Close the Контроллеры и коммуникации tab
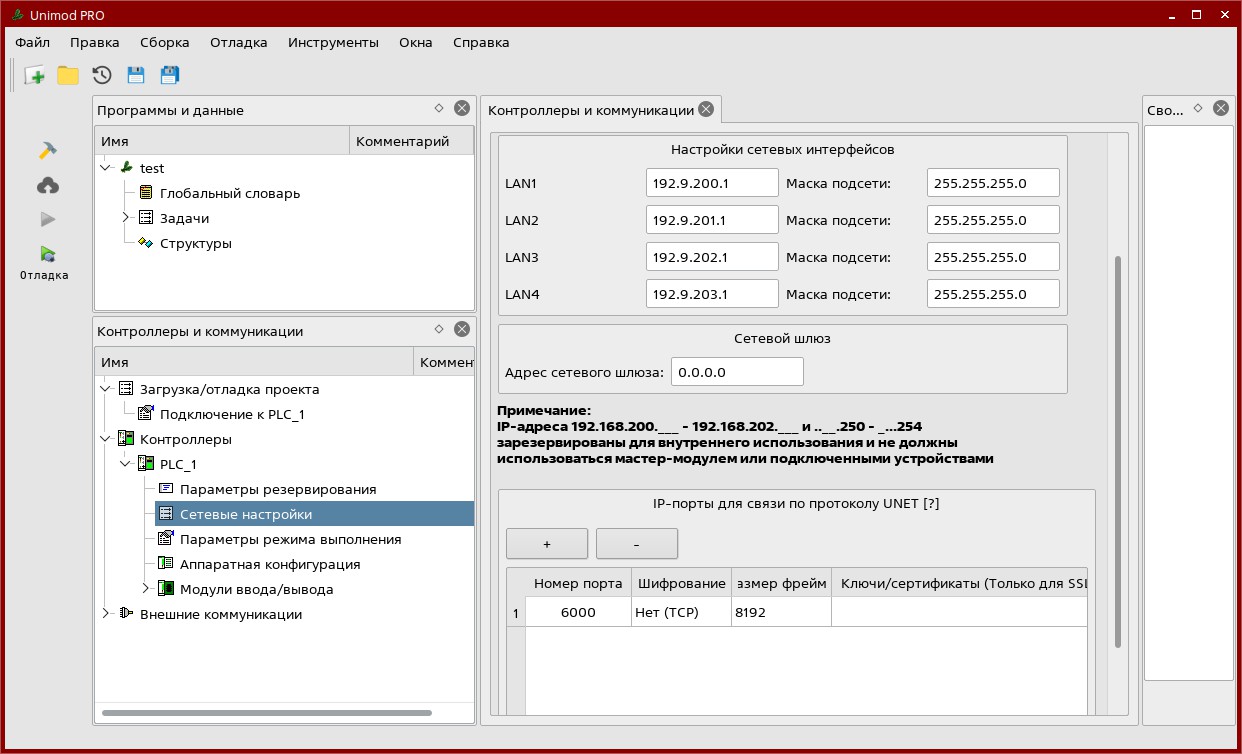Screen dimensions: 1242x754 706,109
